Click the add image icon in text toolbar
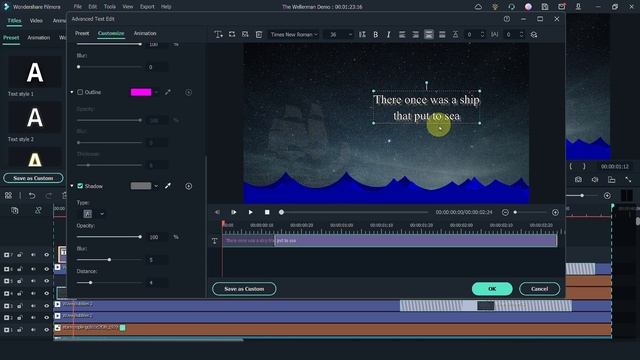 (x=245, y=35)
